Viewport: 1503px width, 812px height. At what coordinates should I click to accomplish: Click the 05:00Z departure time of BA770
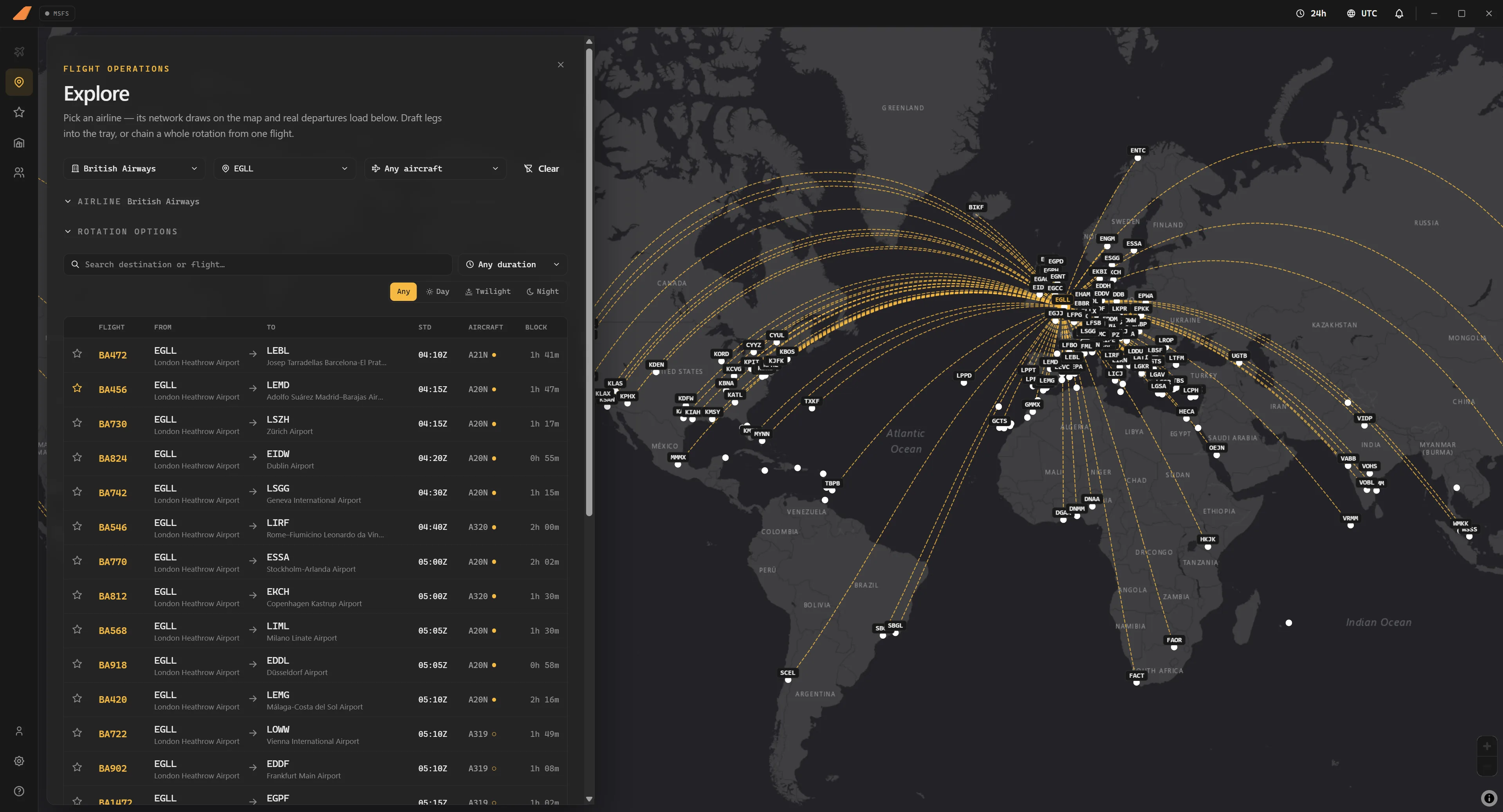pos(432,562)
